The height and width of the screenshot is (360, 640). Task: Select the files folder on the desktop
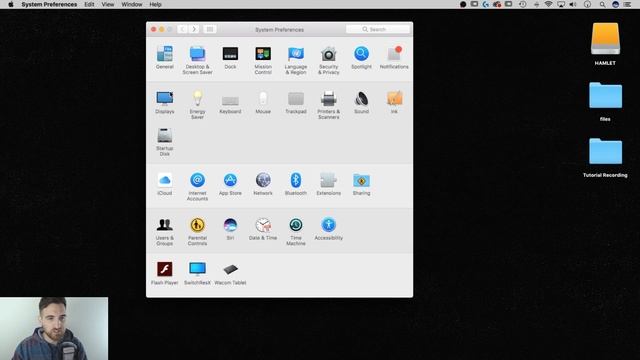pos(605,101)
